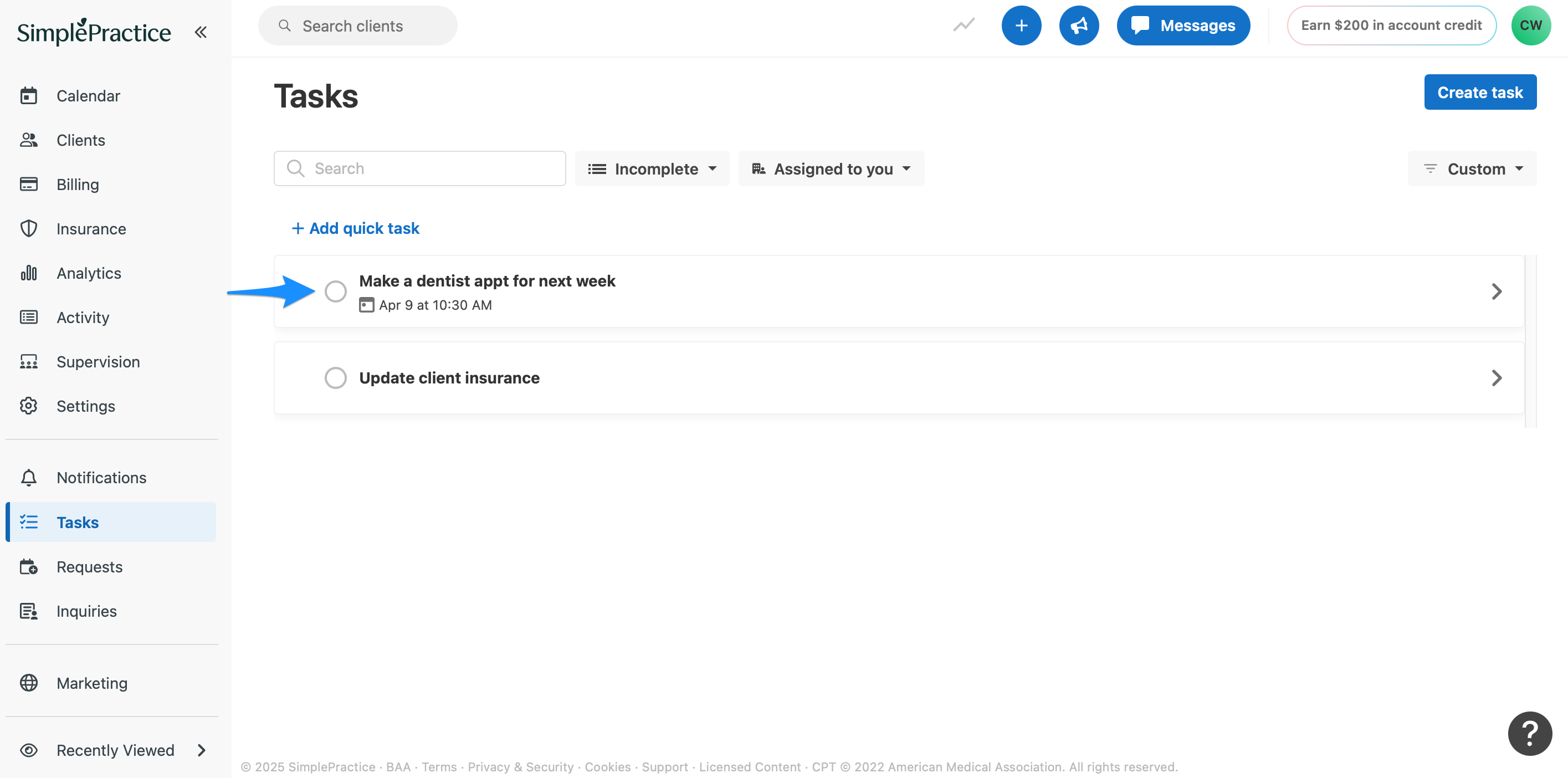Screen dimensions: 1568x778
Task: Click the analytics trend line icon in header
Action: point(964,25)
